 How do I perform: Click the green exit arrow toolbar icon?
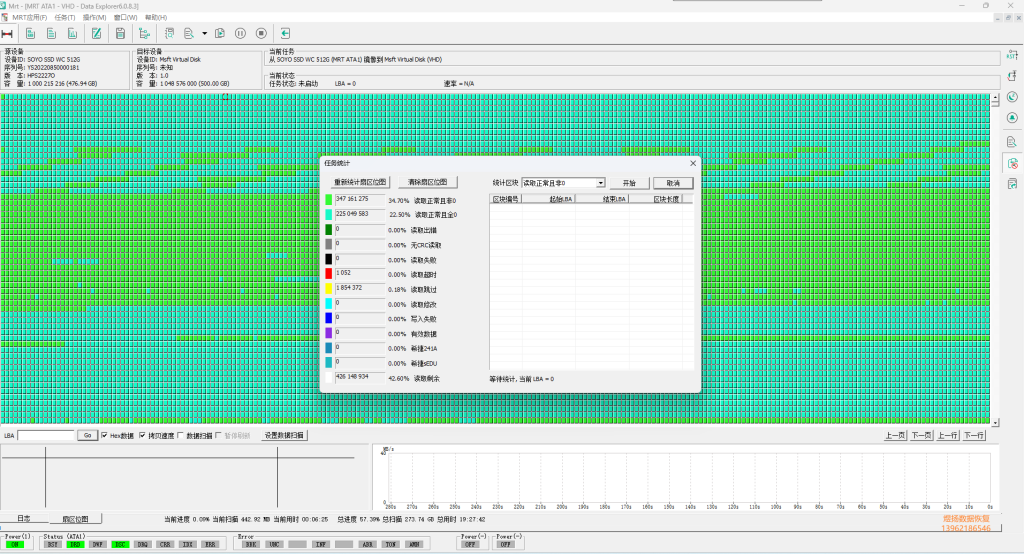tap(285, 33)
